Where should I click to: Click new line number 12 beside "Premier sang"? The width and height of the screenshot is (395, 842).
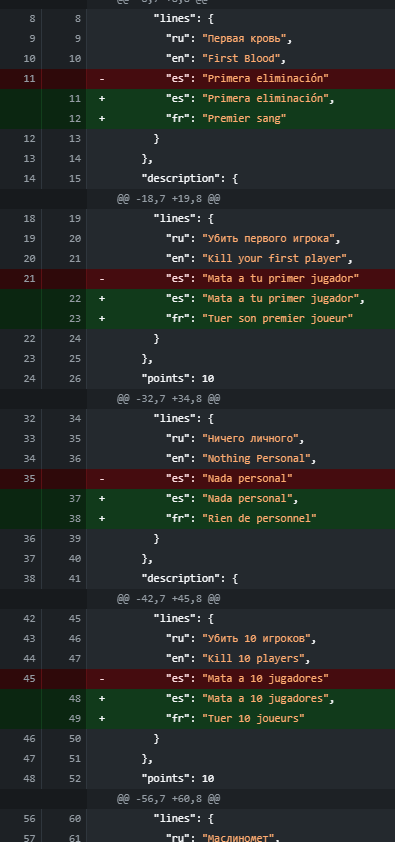tap(75, 119)
